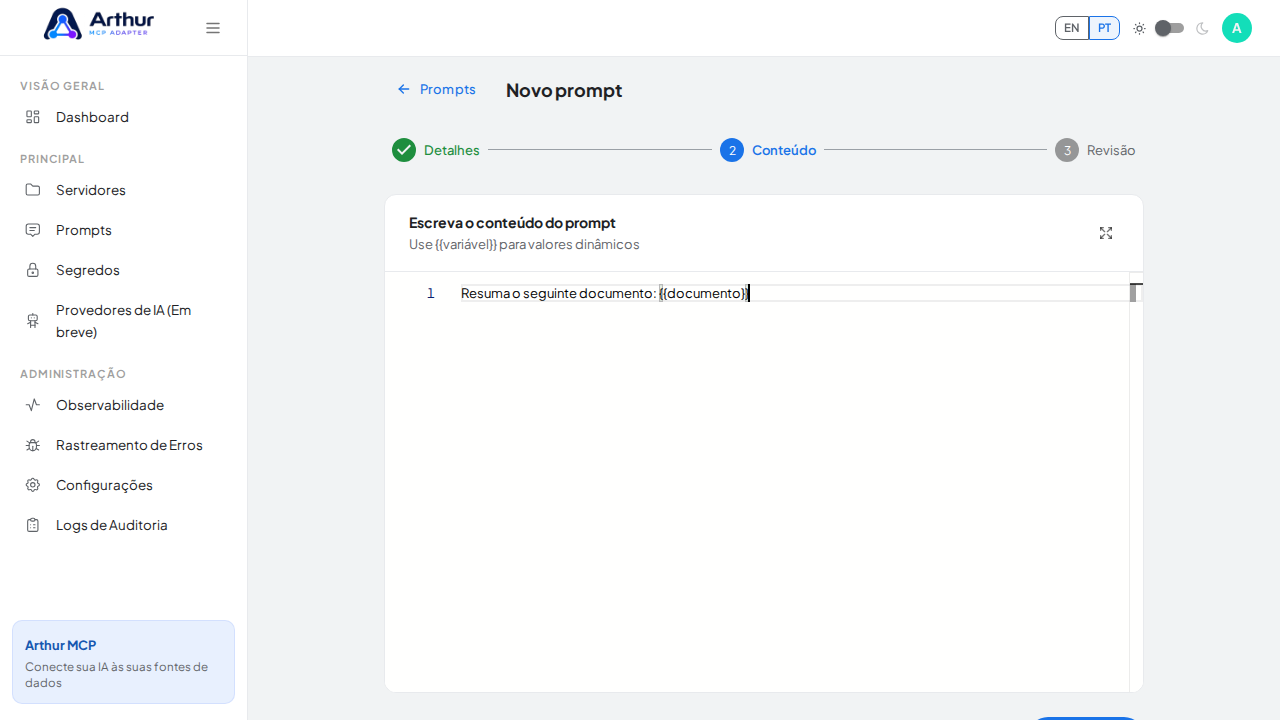Click the {{documento}} variable in editor
The image size is (1280, 720).
coord(703,293)
